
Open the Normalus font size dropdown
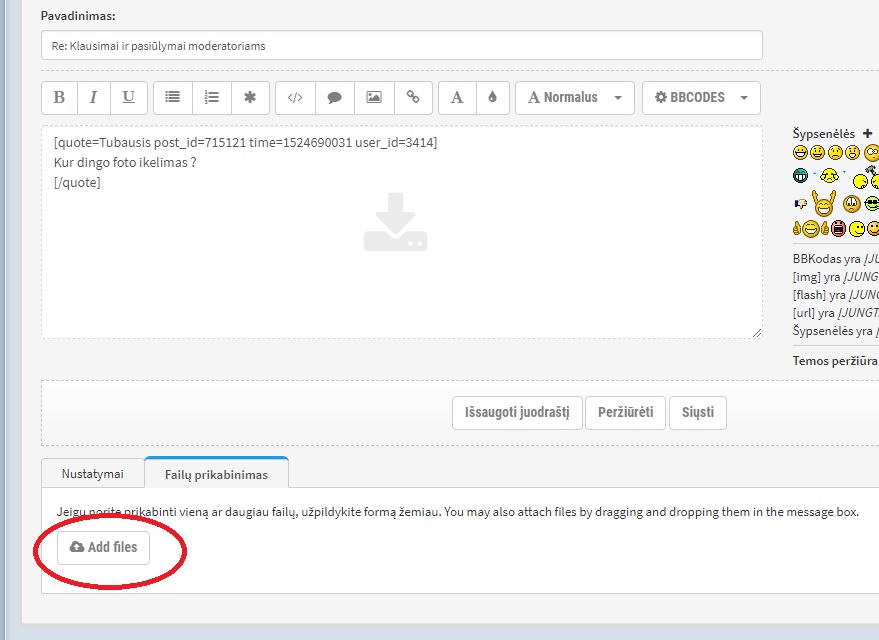(x=575, y=98)
